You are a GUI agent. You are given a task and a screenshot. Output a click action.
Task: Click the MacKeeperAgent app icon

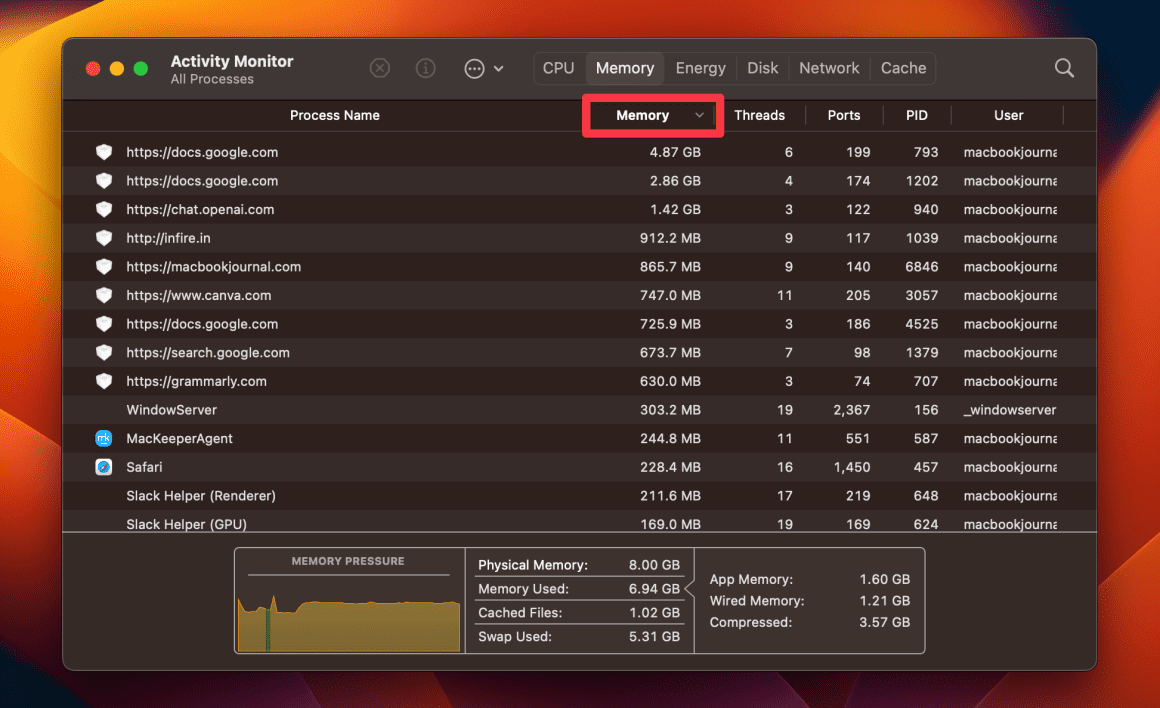104,438
